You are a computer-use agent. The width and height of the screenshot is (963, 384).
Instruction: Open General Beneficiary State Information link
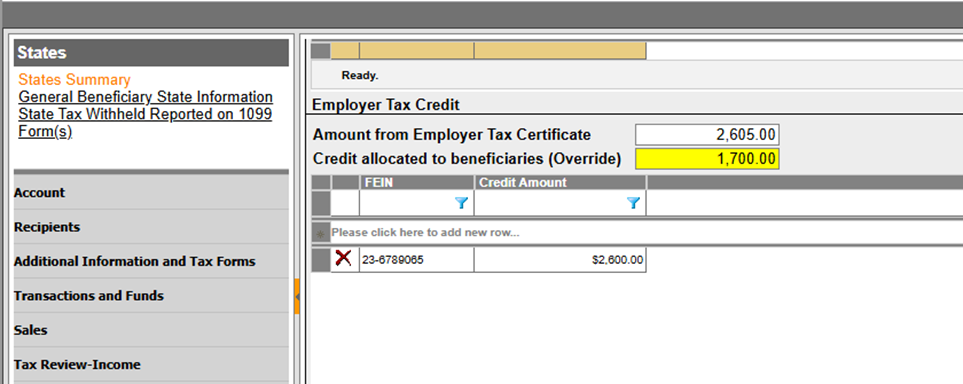pos(146,97)
